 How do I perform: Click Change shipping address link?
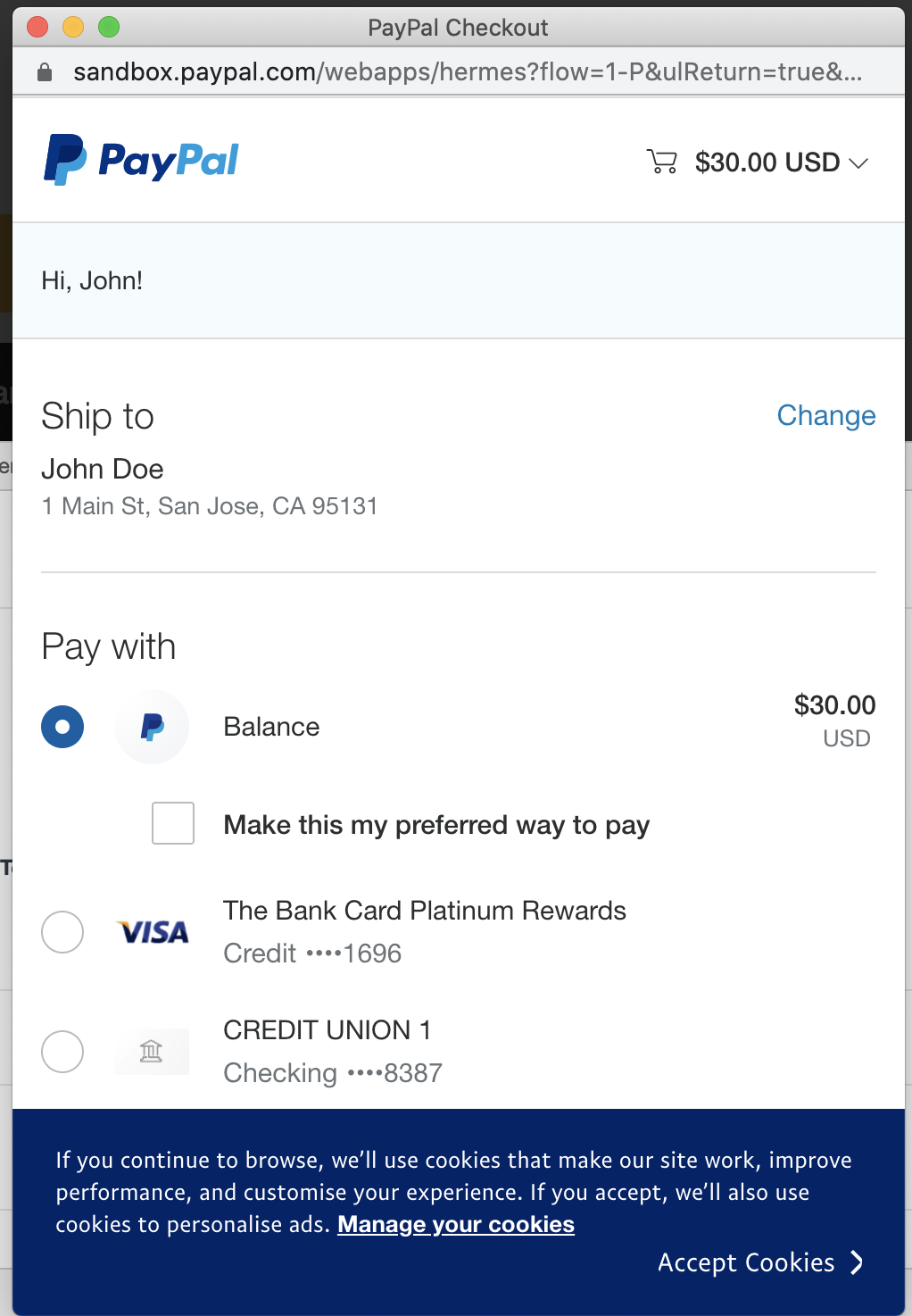pyautogui.click(x=825, y=415)
